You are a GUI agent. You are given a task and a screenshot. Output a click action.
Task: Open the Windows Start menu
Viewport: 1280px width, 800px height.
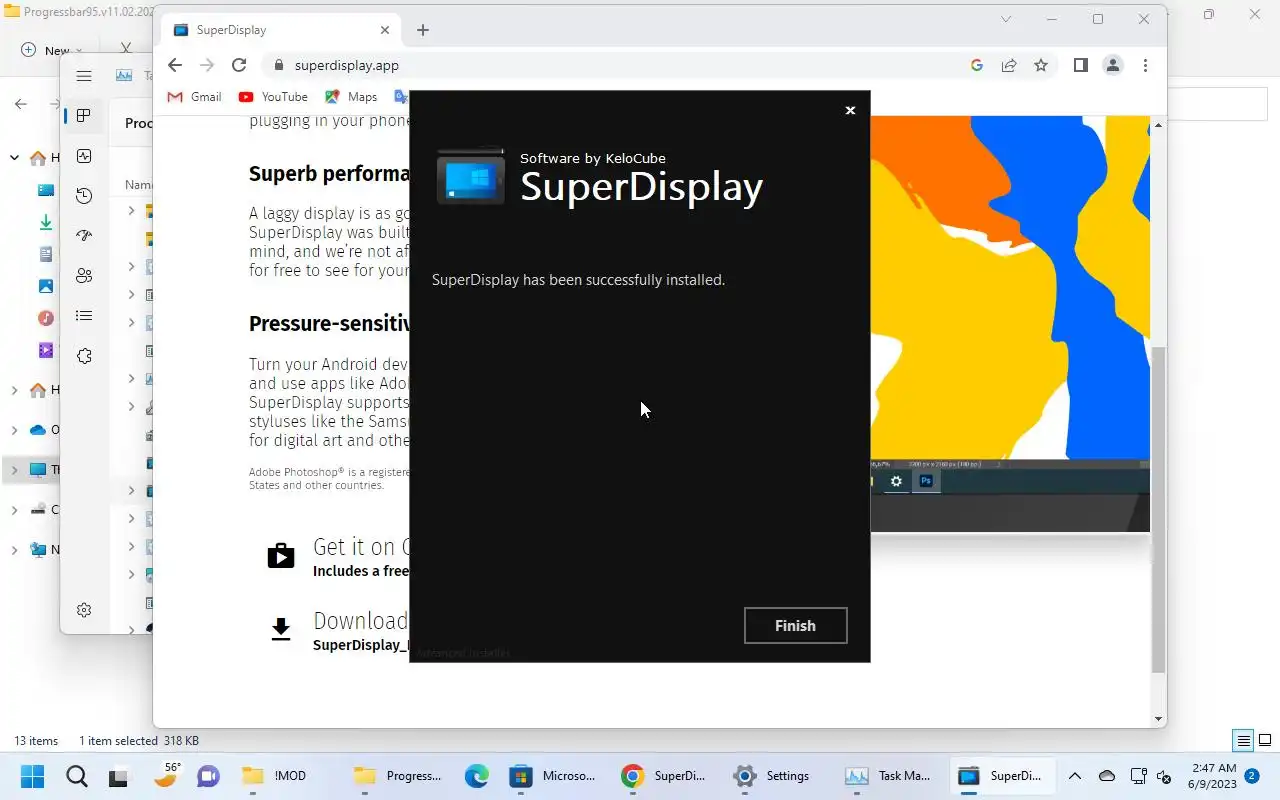pos(32,776)
